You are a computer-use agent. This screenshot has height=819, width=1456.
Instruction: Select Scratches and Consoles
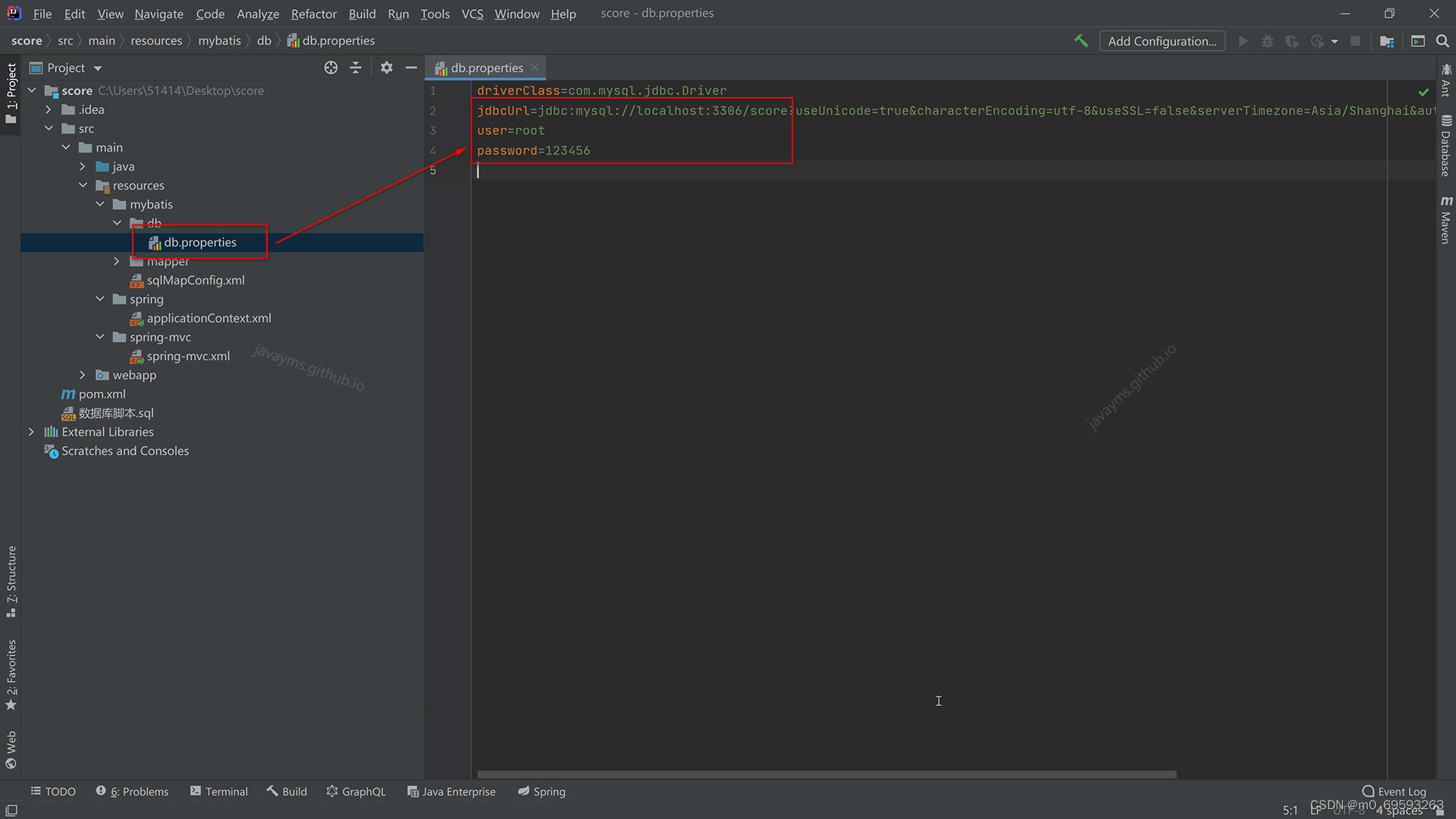pos(125,450)
